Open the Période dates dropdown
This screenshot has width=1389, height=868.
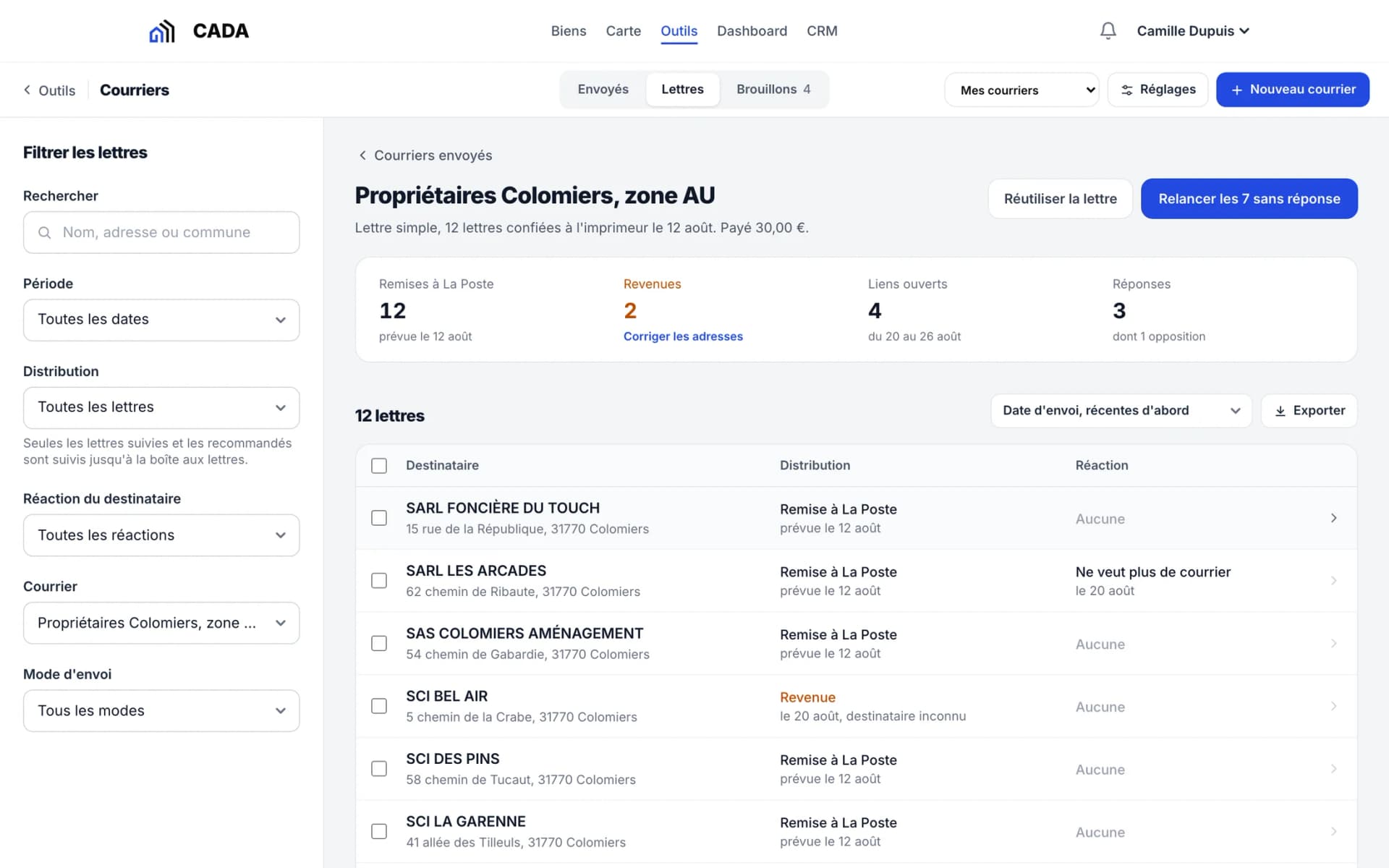click(161, 320)
